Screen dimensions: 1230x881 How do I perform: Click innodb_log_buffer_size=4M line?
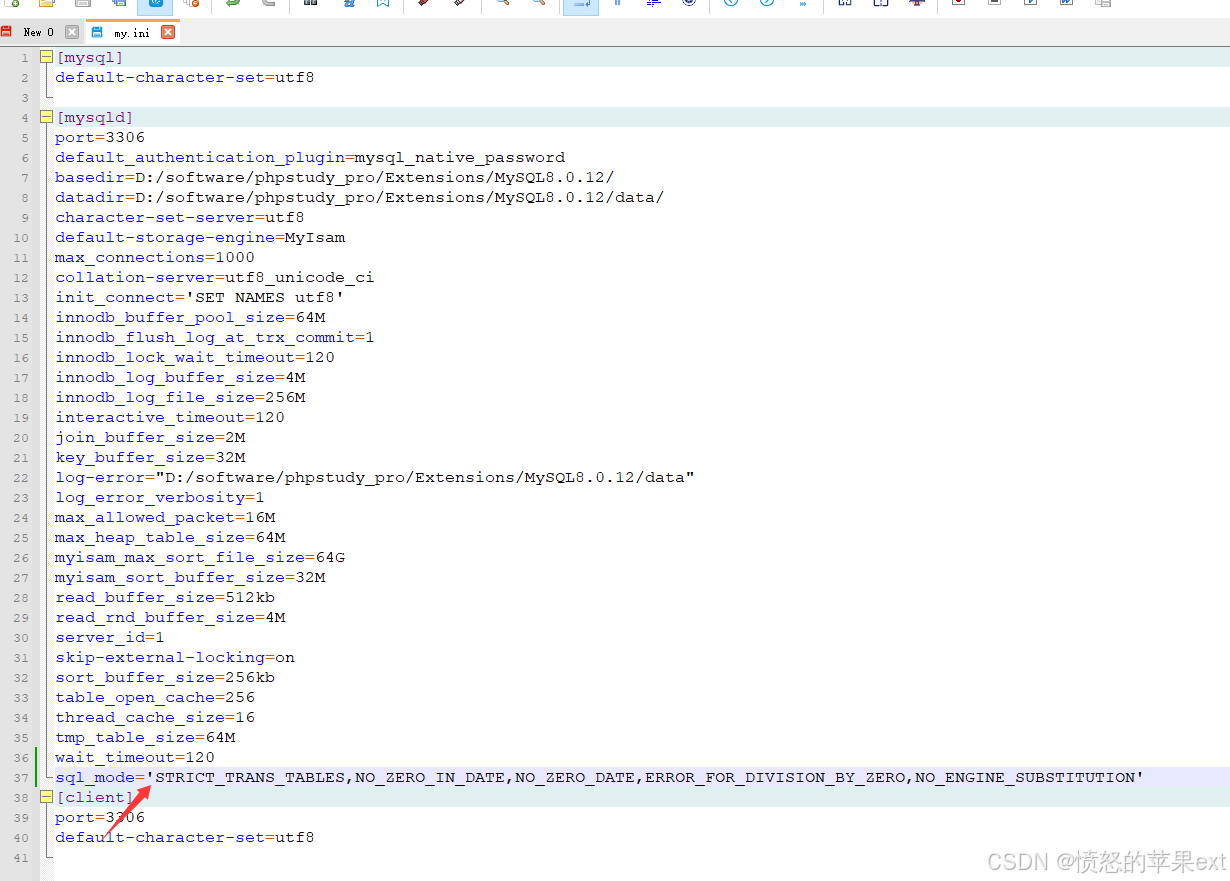pyautogui.click(x=180, y=377)
